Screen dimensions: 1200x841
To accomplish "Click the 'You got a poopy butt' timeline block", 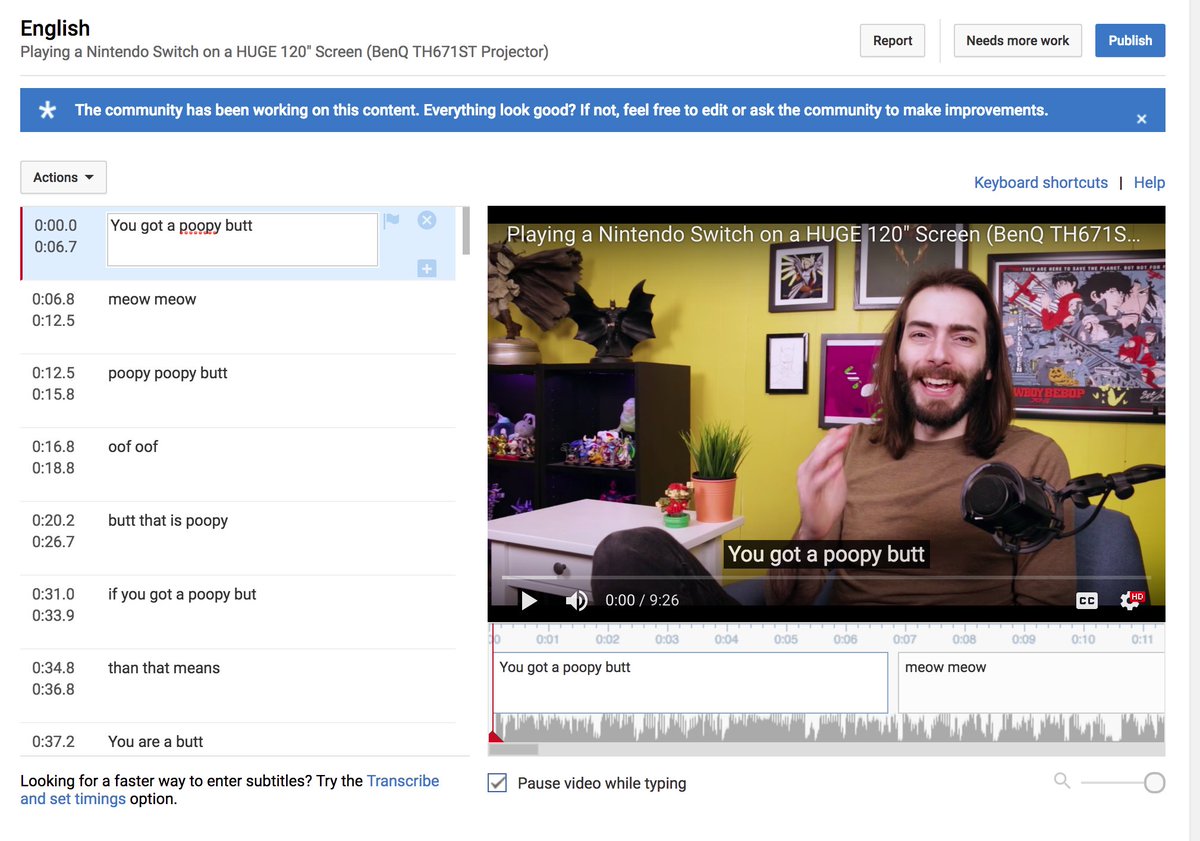I will point(690,682).
